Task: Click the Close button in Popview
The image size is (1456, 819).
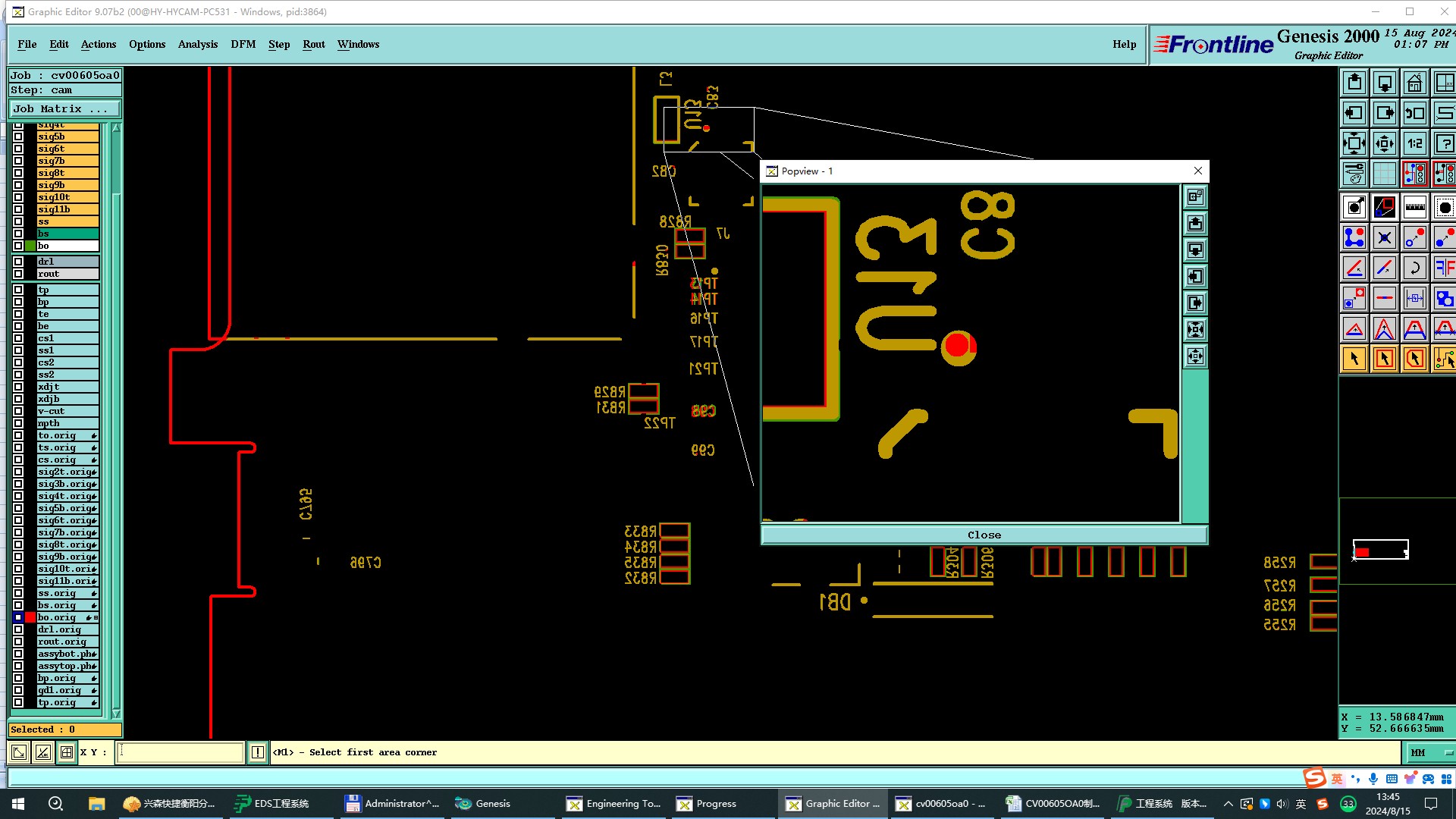Action: coord(984,535)
